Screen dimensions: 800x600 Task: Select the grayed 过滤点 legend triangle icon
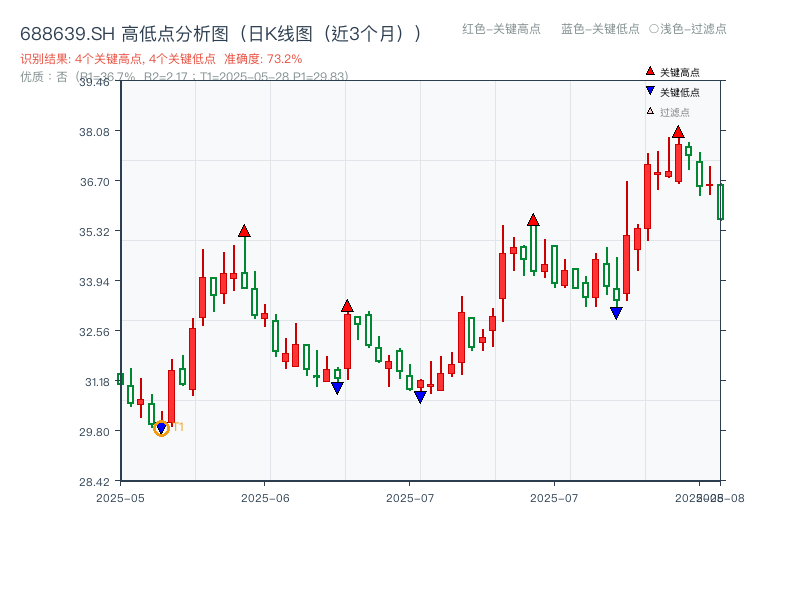pos(650,111)
